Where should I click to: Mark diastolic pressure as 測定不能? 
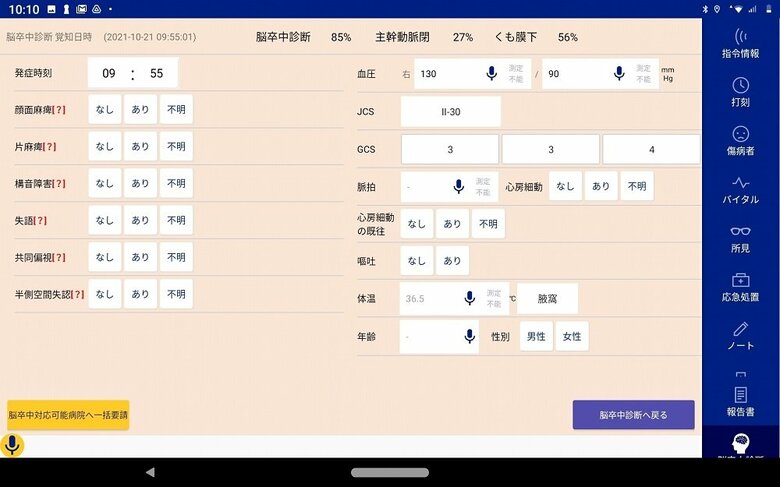click(643, 74)
